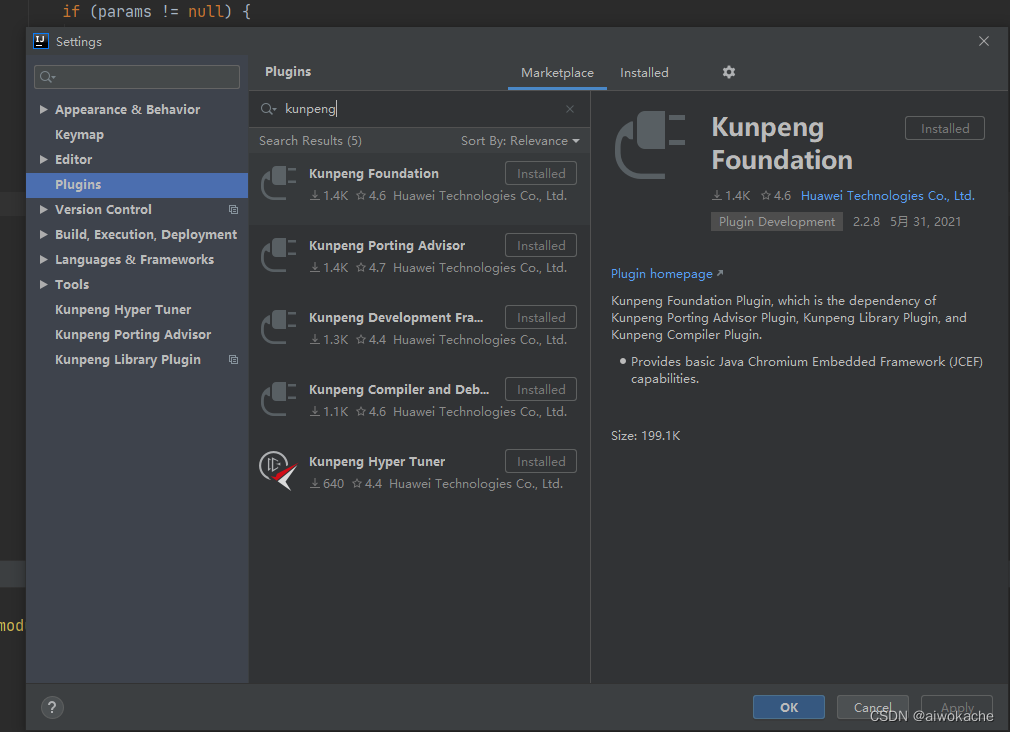The width and height of the screenshot is (1010, 732).
Task: Click the Kunpeng Foundation plugin icon in list
Action: pos(278,184)
